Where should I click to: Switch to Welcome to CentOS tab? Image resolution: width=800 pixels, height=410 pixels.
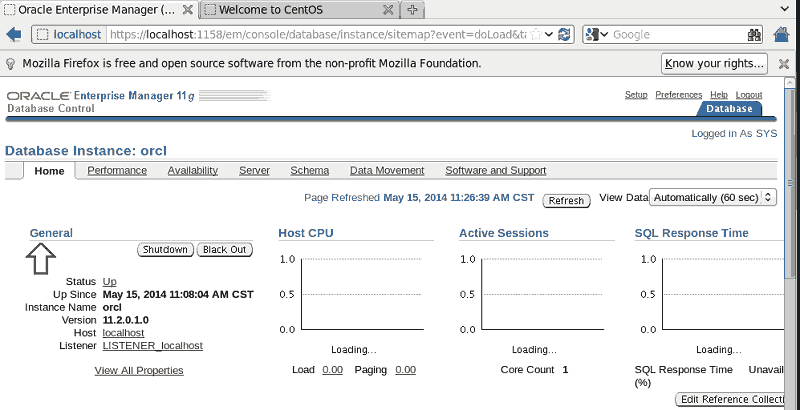[300, 10]
